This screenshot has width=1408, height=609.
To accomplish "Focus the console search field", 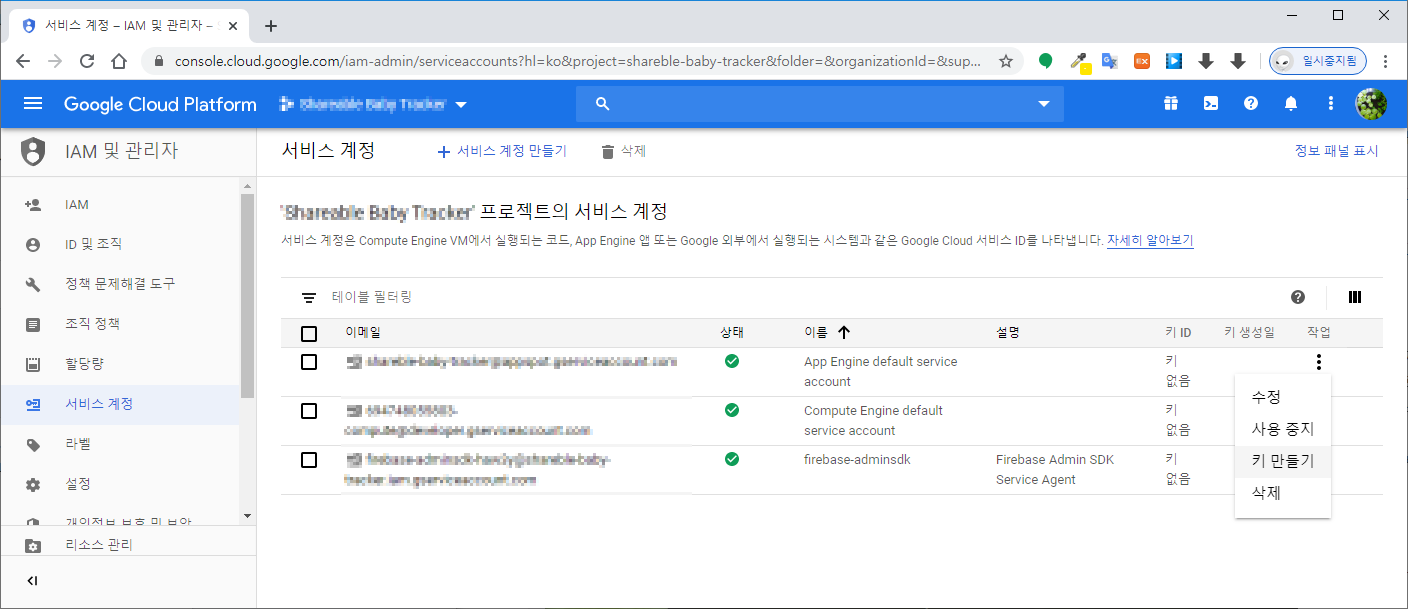I will [820, 104].
